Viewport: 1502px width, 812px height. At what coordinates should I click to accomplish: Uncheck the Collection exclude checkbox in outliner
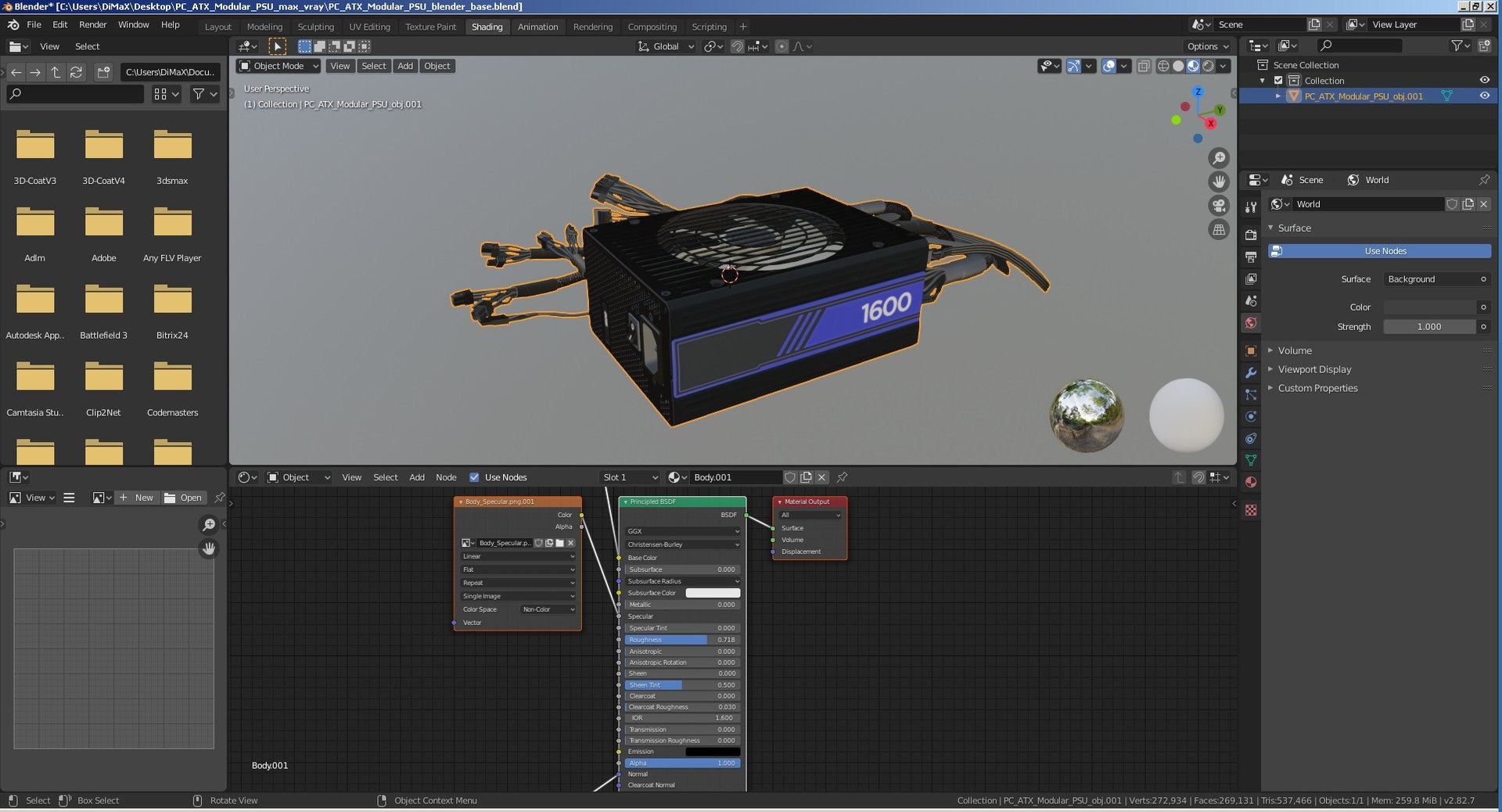pos(1278,81)
